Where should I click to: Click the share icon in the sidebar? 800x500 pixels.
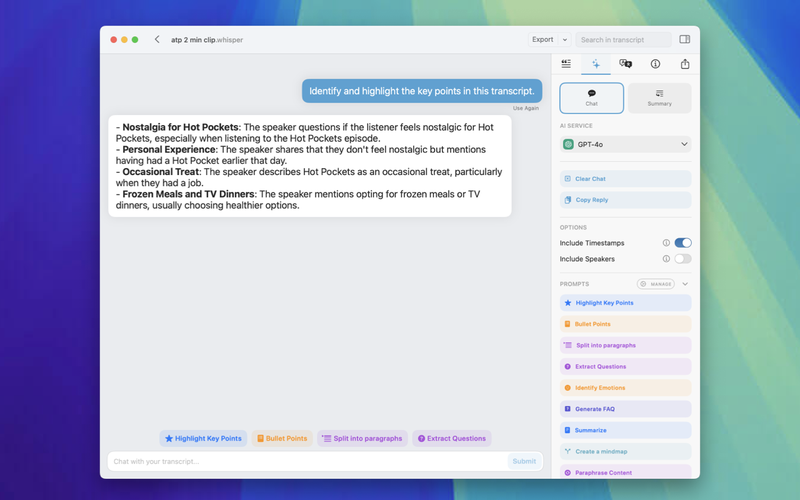685,64
